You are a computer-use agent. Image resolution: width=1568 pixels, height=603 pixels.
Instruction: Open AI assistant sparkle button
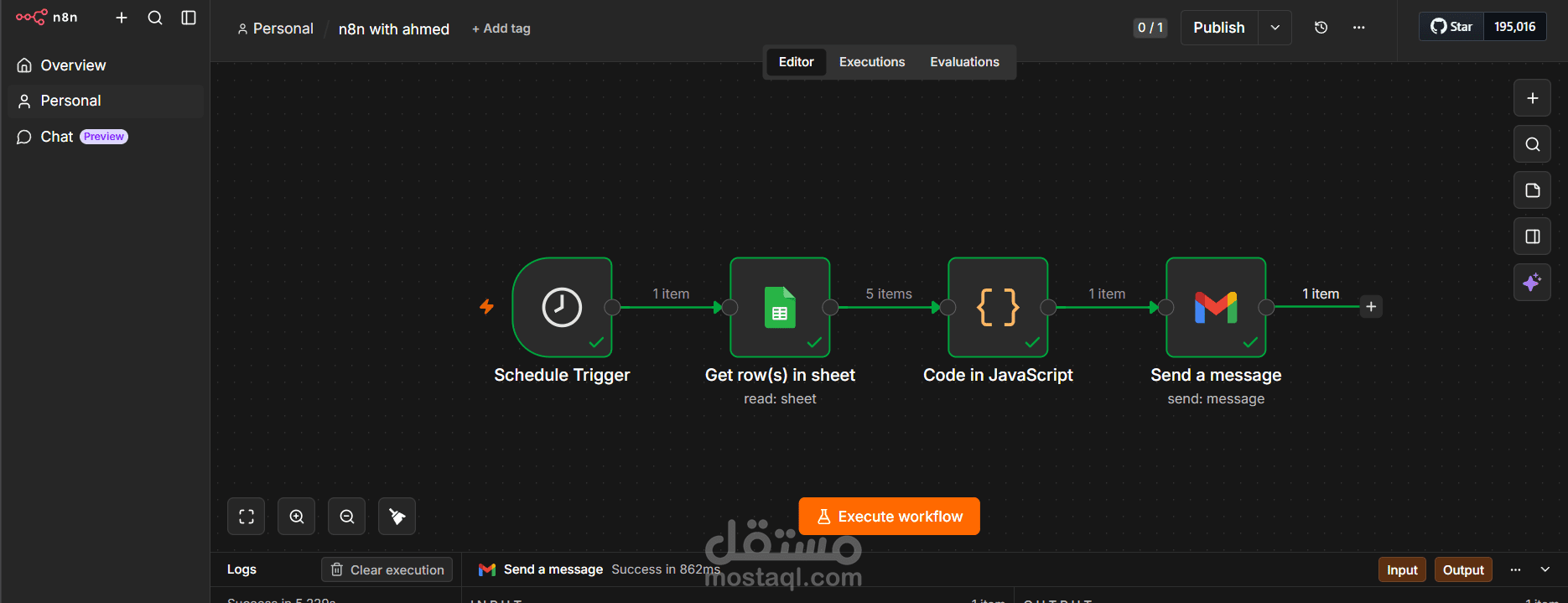click(x=1532, y=283)
